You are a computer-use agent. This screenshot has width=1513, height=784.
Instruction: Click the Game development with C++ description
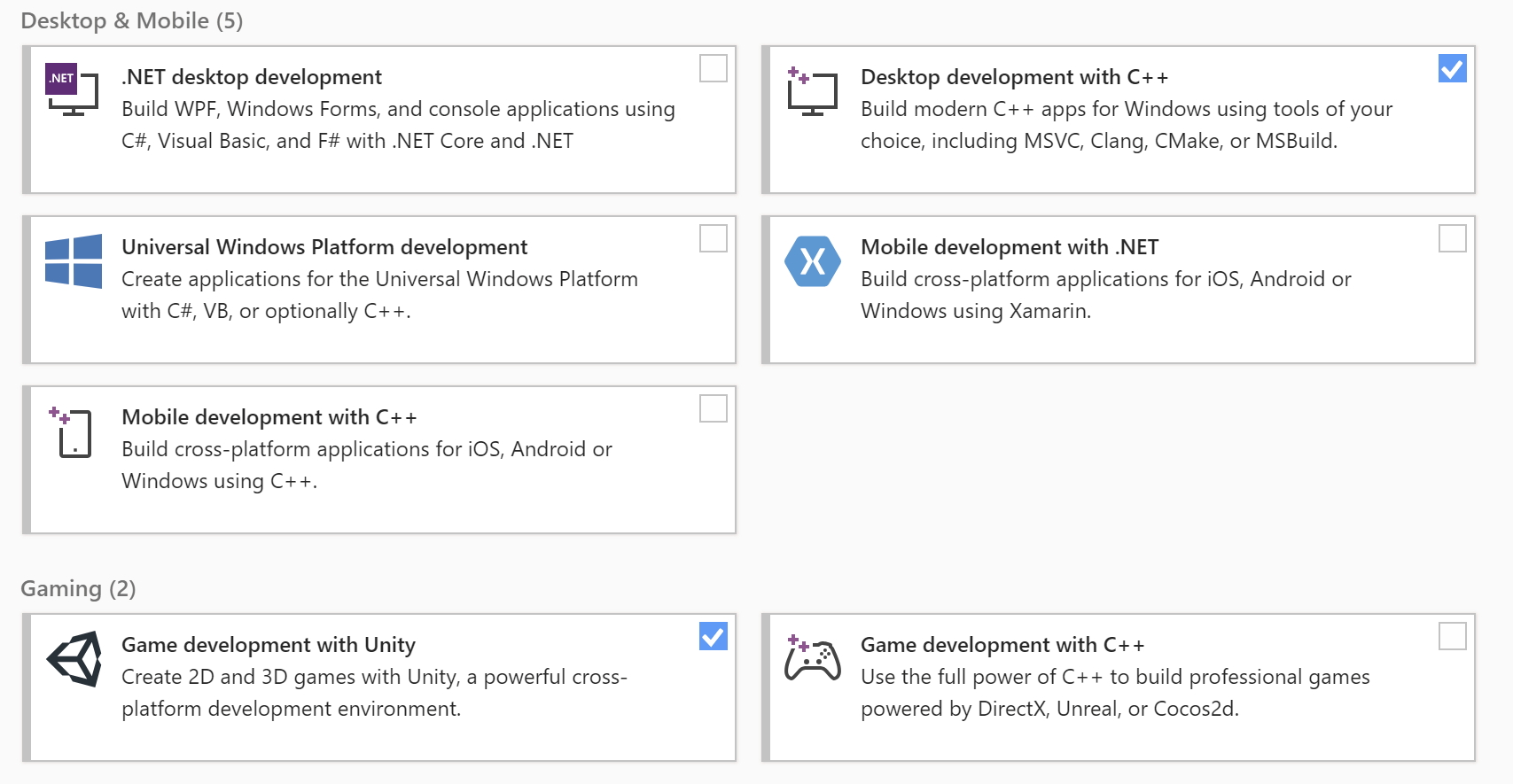pos(1114,693)
